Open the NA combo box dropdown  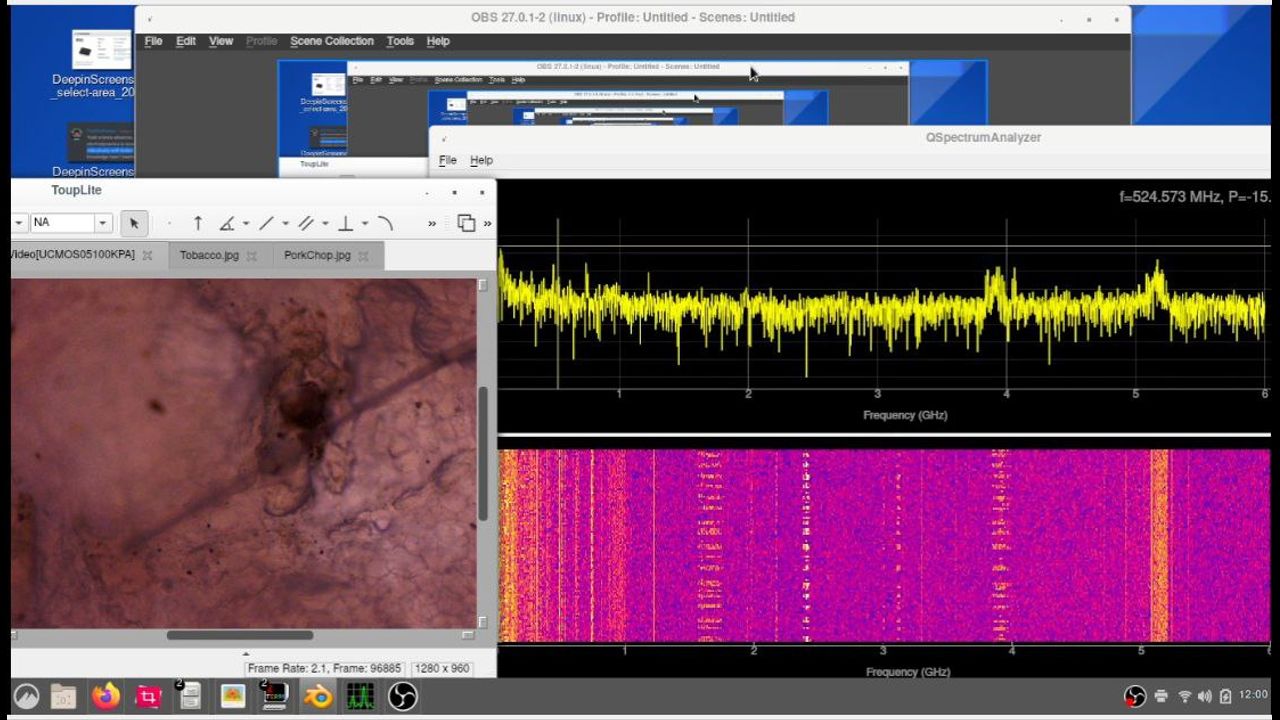pos(102,223)
